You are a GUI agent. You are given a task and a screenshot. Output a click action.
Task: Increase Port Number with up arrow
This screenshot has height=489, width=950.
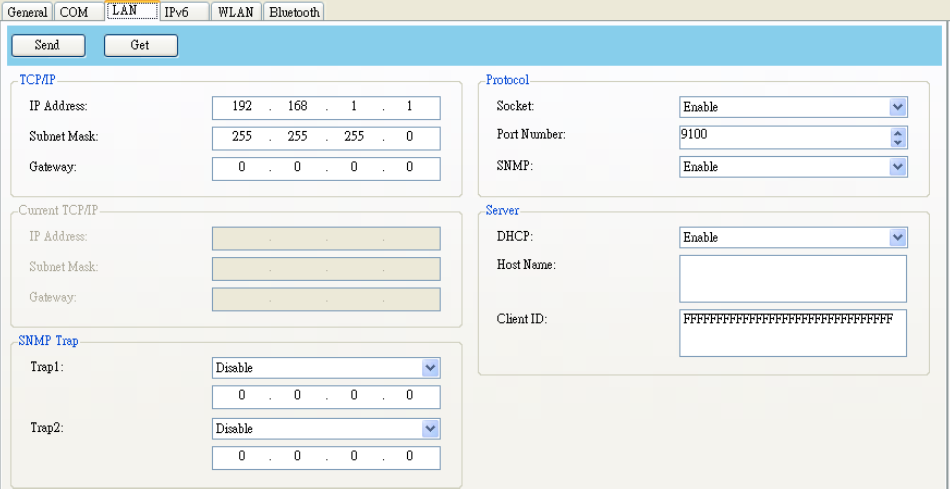pyautogui.click(x=898, y=132)
